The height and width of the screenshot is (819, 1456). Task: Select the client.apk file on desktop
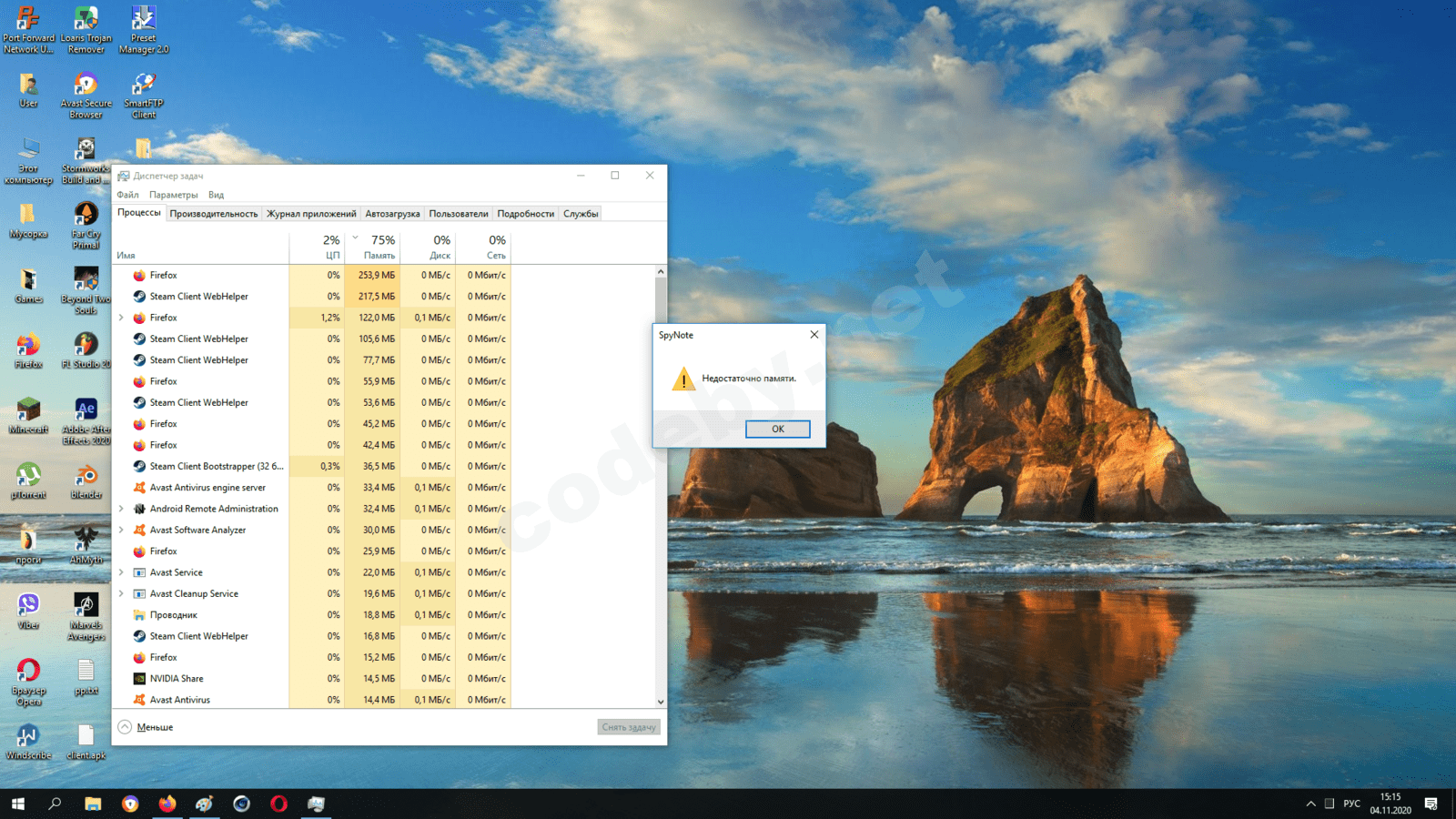pos(86,738)
